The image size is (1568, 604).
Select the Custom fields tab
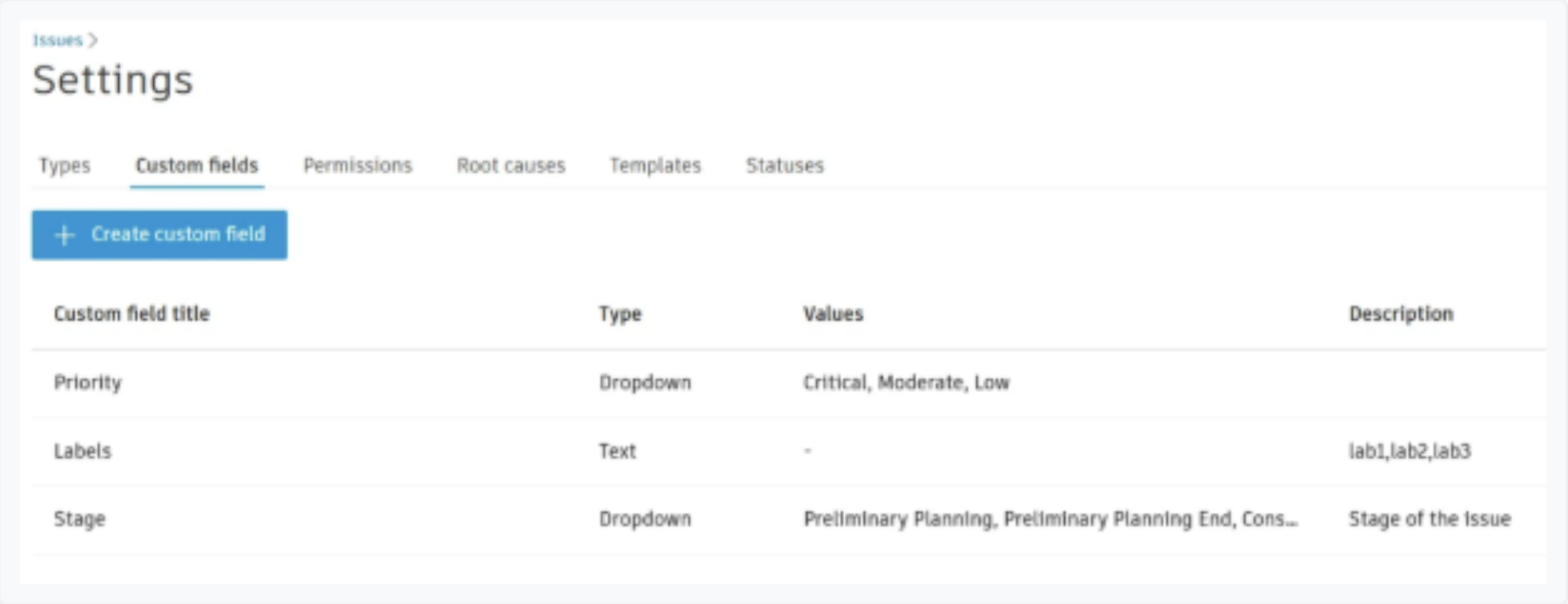pyautogui.click(x=197, y=165)
